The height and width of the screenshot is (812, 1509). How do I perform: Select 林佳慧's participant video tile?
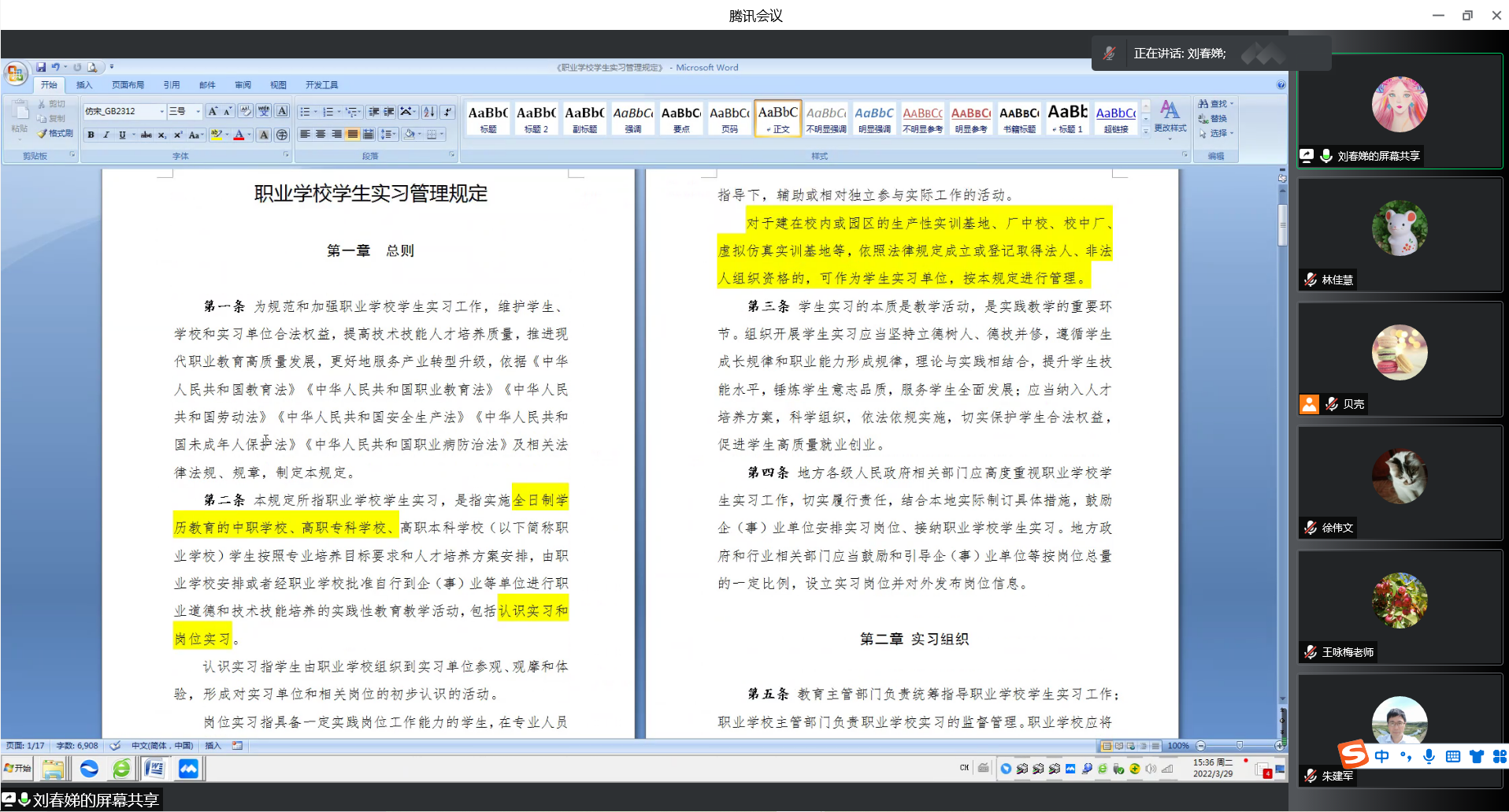click(x=1400, y=235)
